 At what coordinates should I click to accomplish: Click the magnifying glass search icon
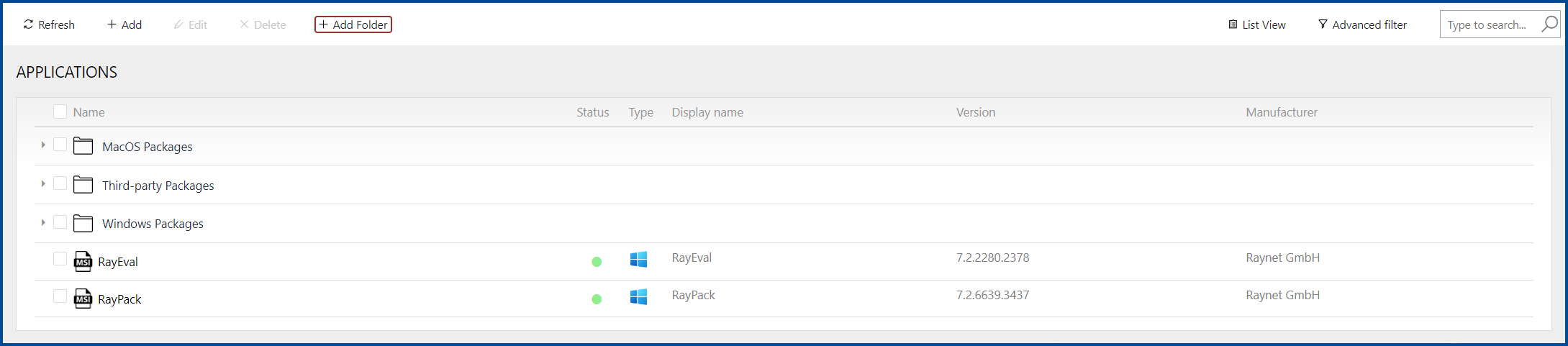[x=1549, y=24]
